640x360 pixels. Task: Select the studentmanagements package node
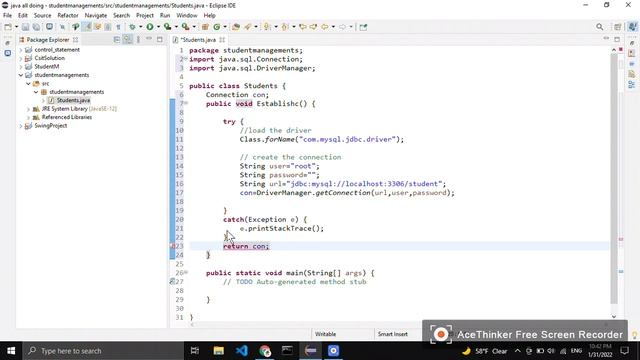coord(76,92)
